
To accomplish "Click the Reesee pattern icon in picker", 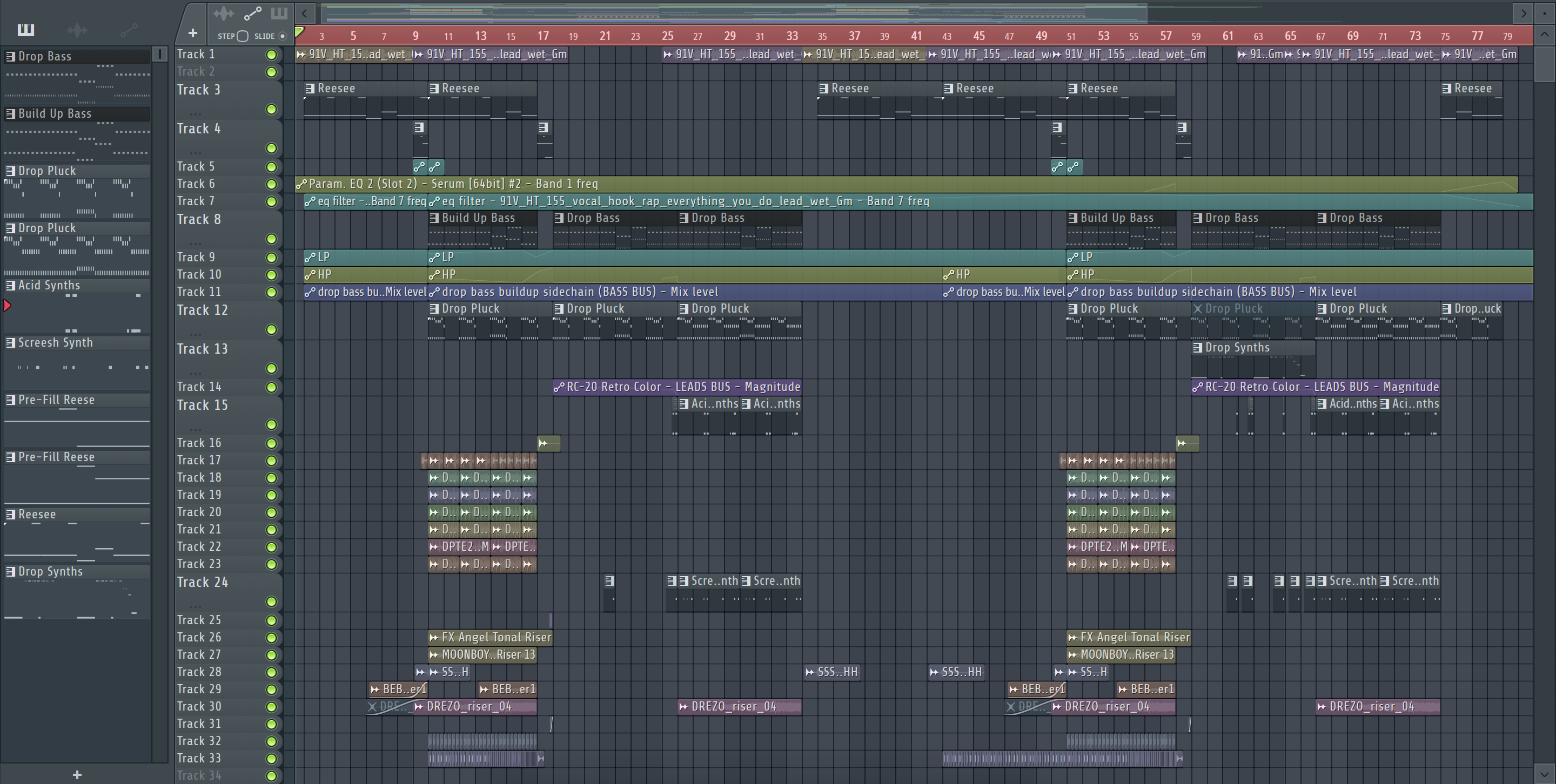I will tap(10, 514).
